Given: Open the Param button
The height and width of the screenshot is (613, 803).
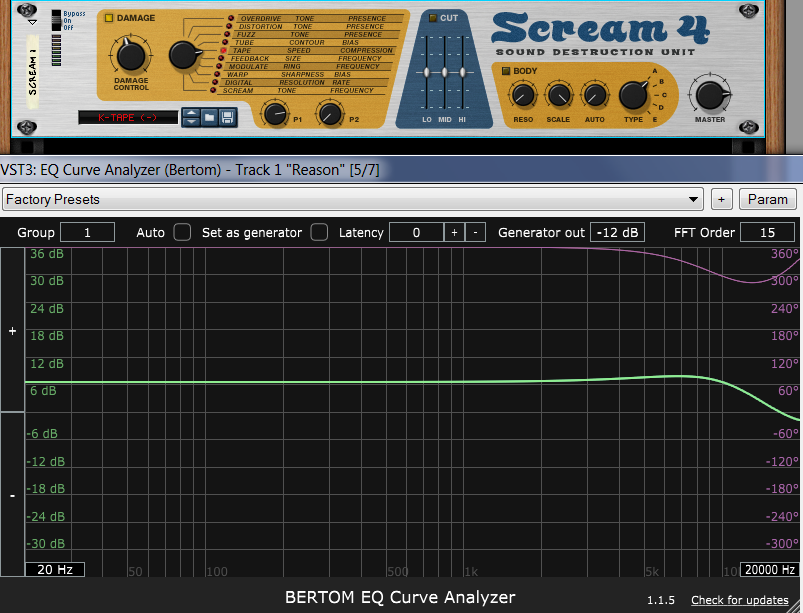Looking at the screenshot, I should [768, 199].
